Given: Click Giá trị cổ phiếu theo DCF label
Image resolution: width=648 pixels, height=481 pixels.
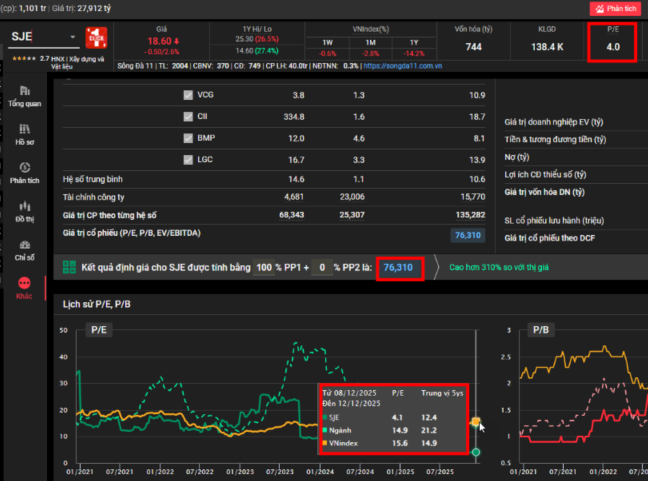Looking at the screenshot, I should tap(550, 238).
